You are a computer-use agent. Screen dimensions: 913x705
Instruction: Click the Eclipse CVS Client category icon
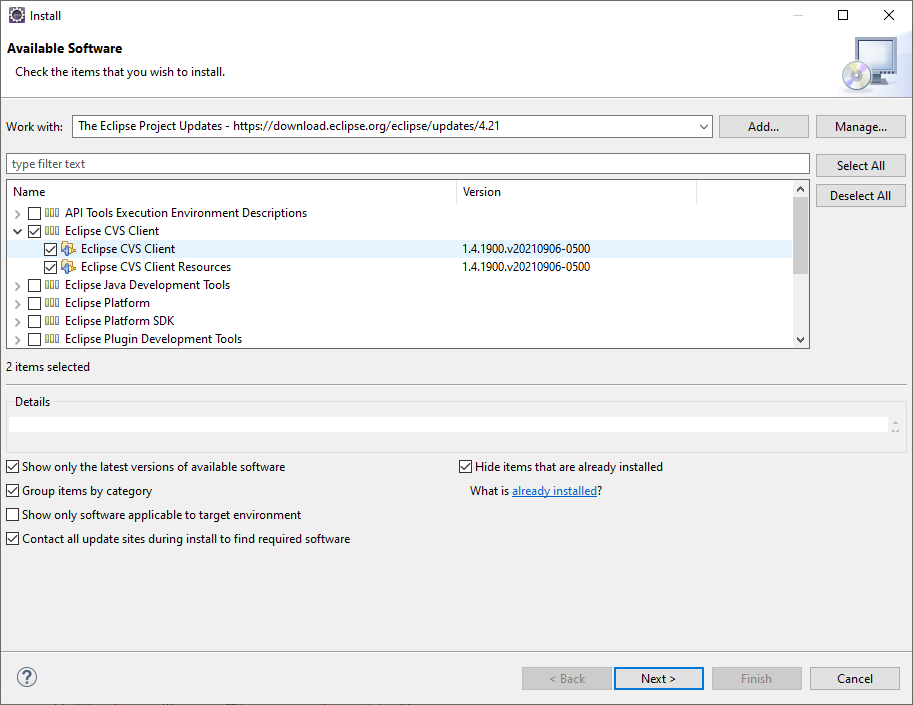52,231
